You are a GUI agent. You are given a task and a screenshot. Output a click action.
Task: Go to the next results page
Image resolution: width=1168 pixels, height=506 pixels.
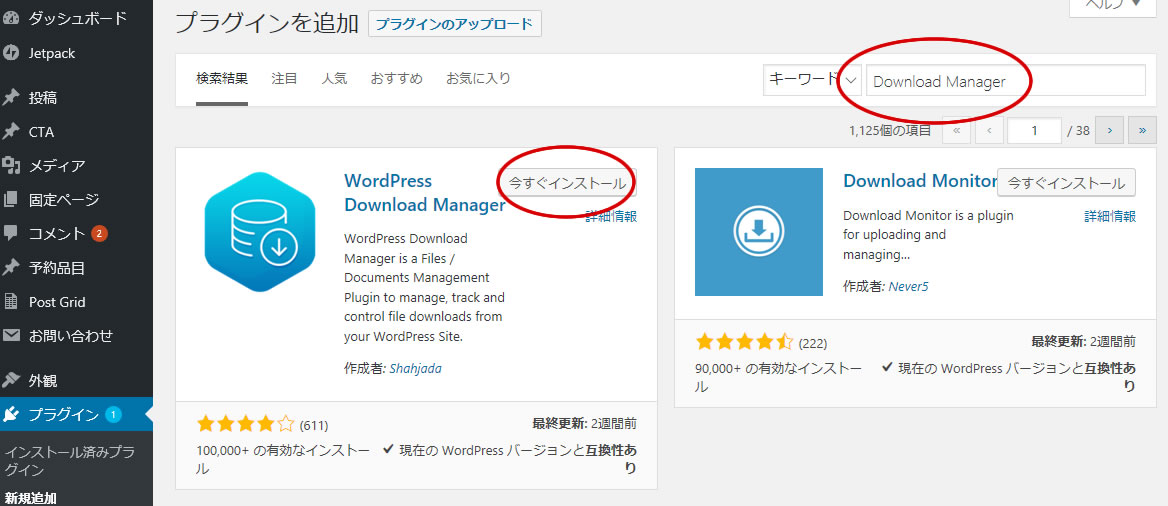pos(1109,130)
